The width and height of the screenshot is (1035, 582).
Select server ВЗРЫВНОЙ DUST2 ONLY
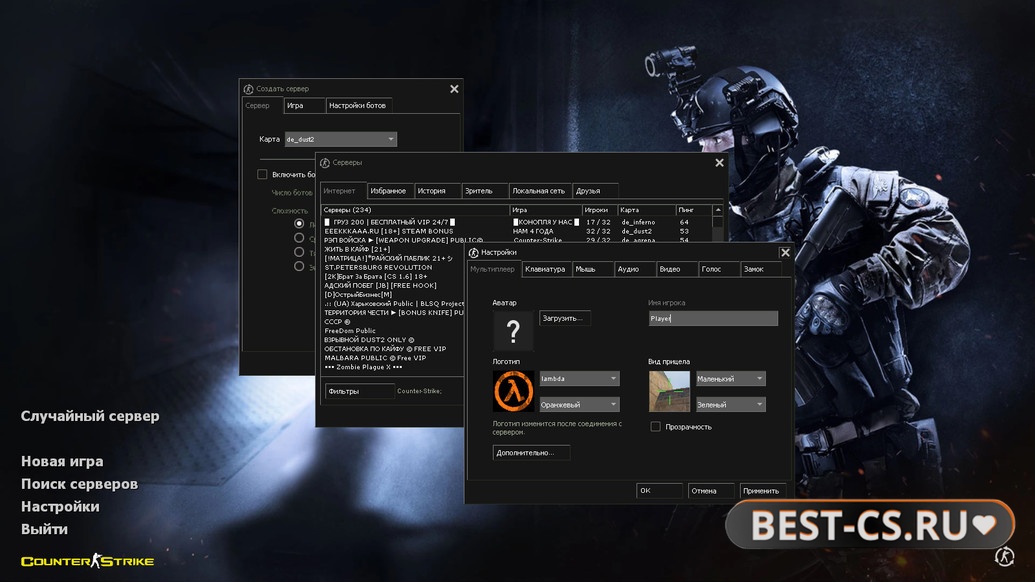pos(369,340)
